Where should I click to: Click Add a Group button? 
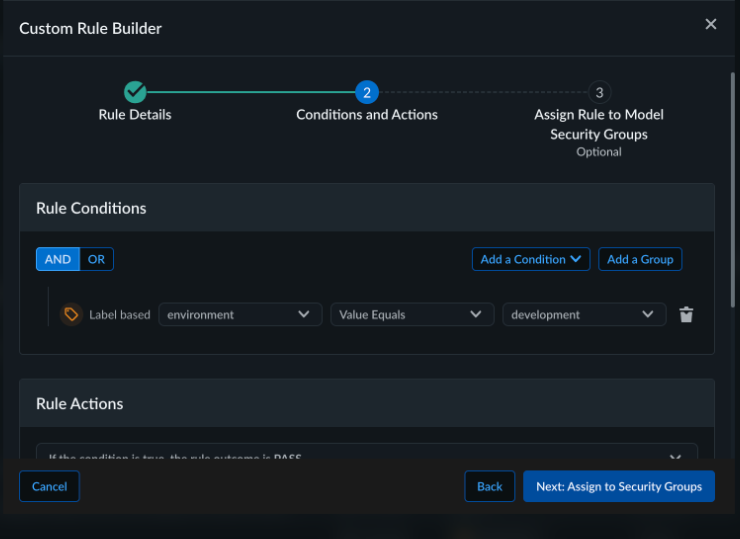[x=640, y=259]
